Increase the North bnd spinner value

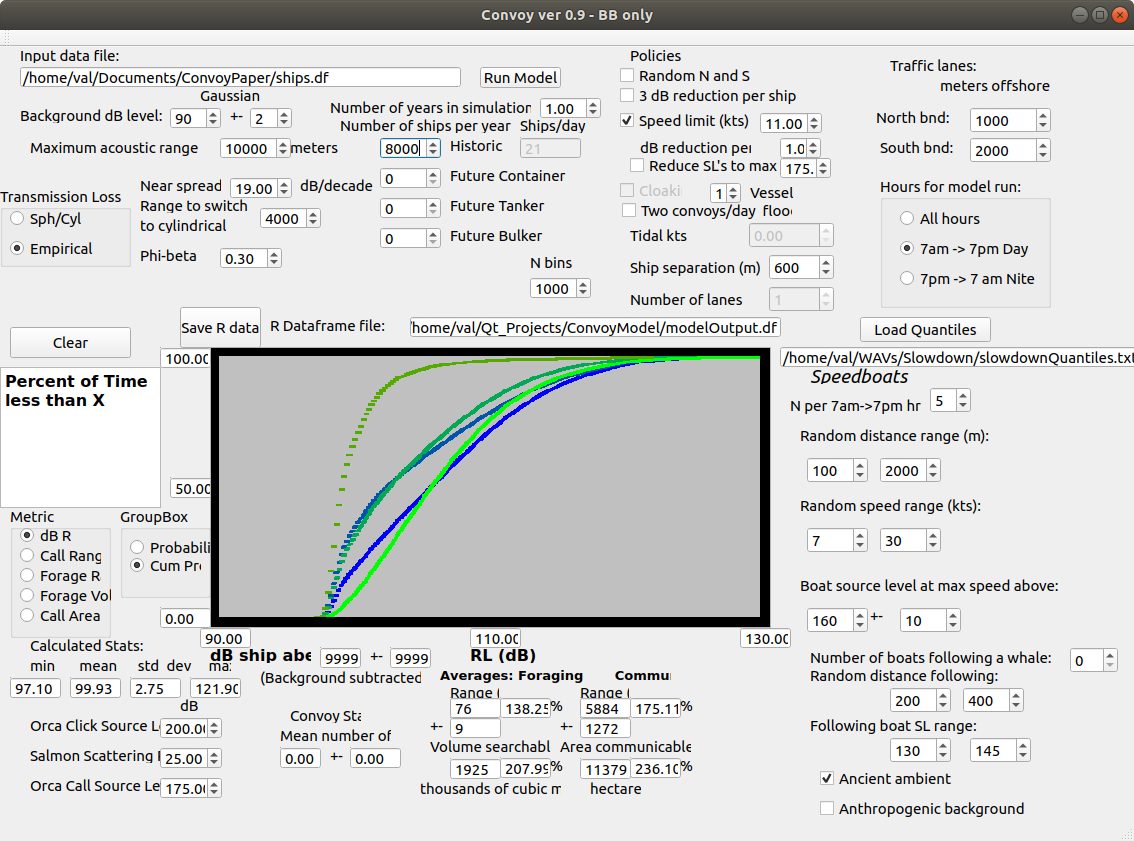coord(1043,116)
